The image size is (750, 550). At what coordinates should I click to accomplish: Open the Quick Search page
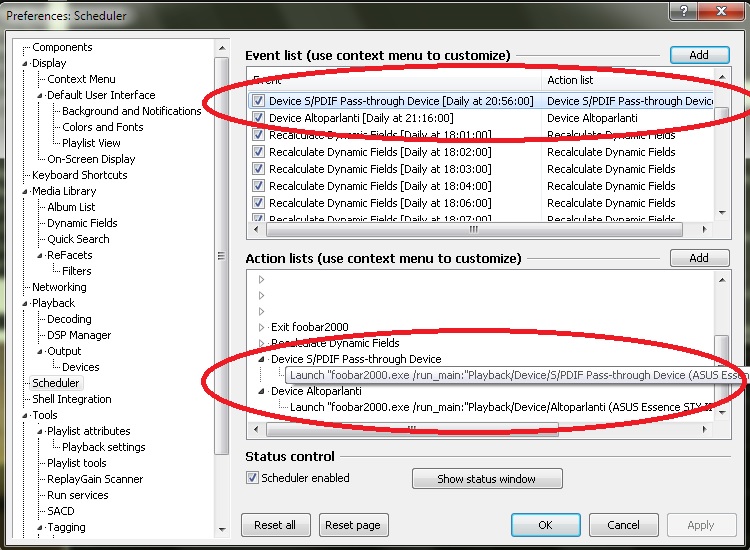pos(78,239)
